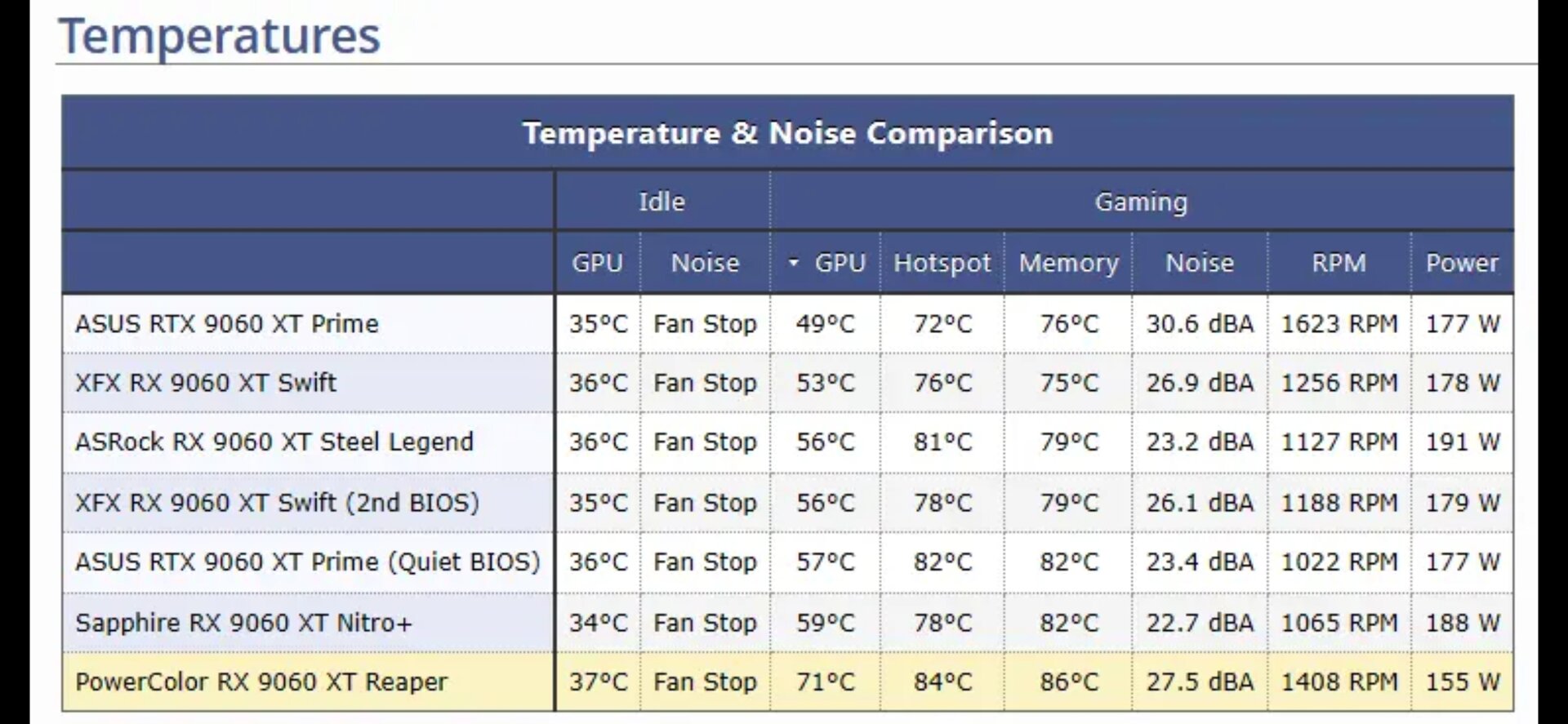The image size is (1568, 724).
Task: Click the sort arrow beside Gaming GPU
Action: (x=793, y=263)
